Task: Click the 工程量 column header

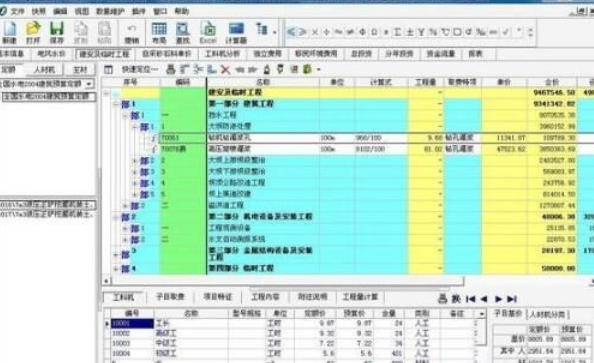Action: [x=426, y=82]
